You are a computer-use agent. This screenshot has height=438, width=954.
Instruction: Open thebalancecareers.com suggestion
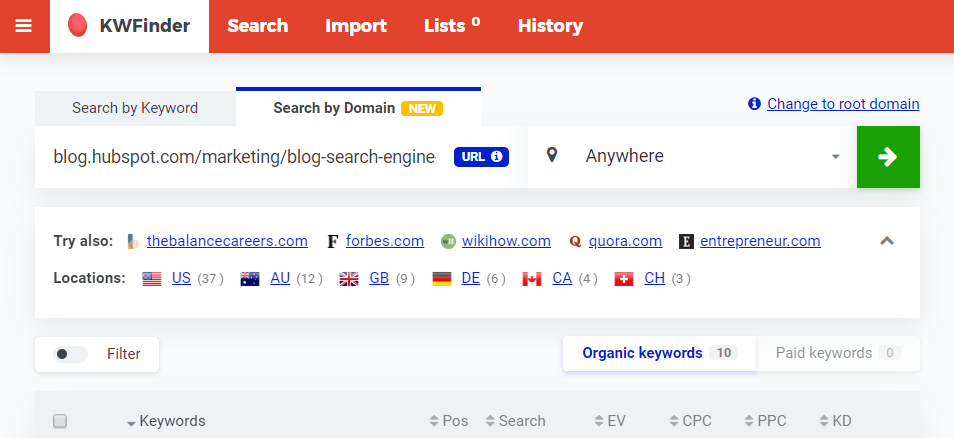(228, 241)
